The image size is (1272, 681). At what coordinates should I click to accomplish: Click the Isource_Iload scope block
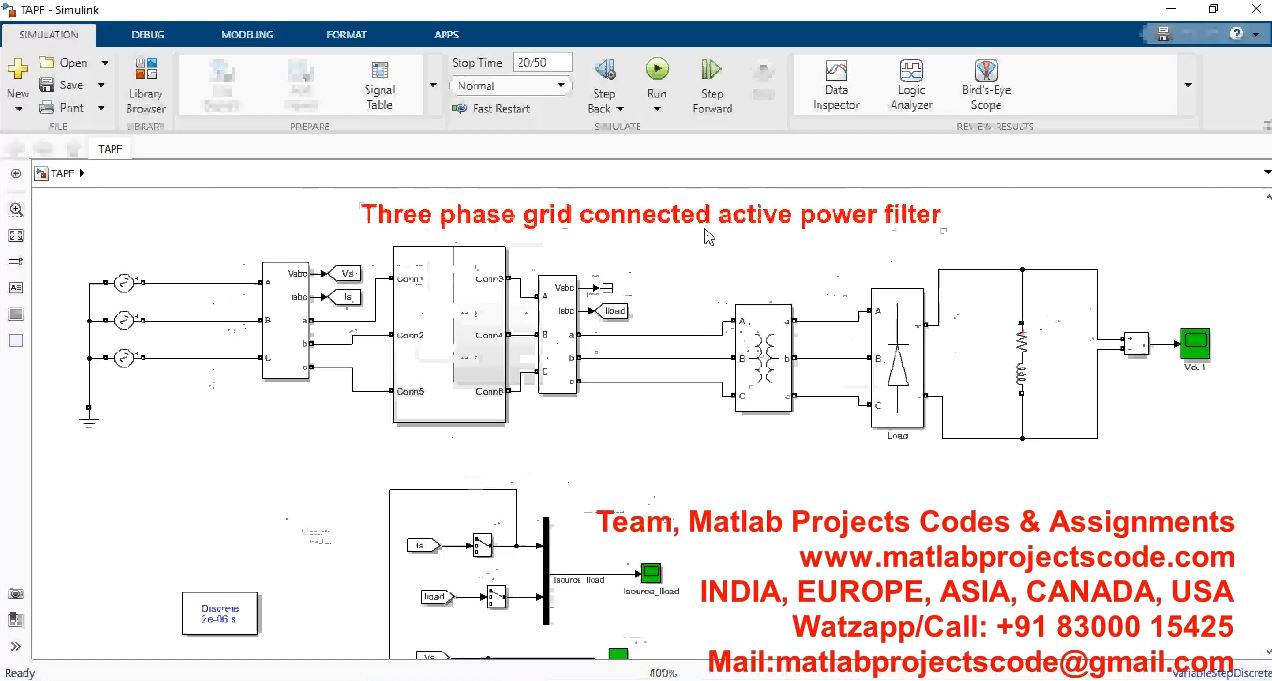pyautogui.click(x=651, y=573)
